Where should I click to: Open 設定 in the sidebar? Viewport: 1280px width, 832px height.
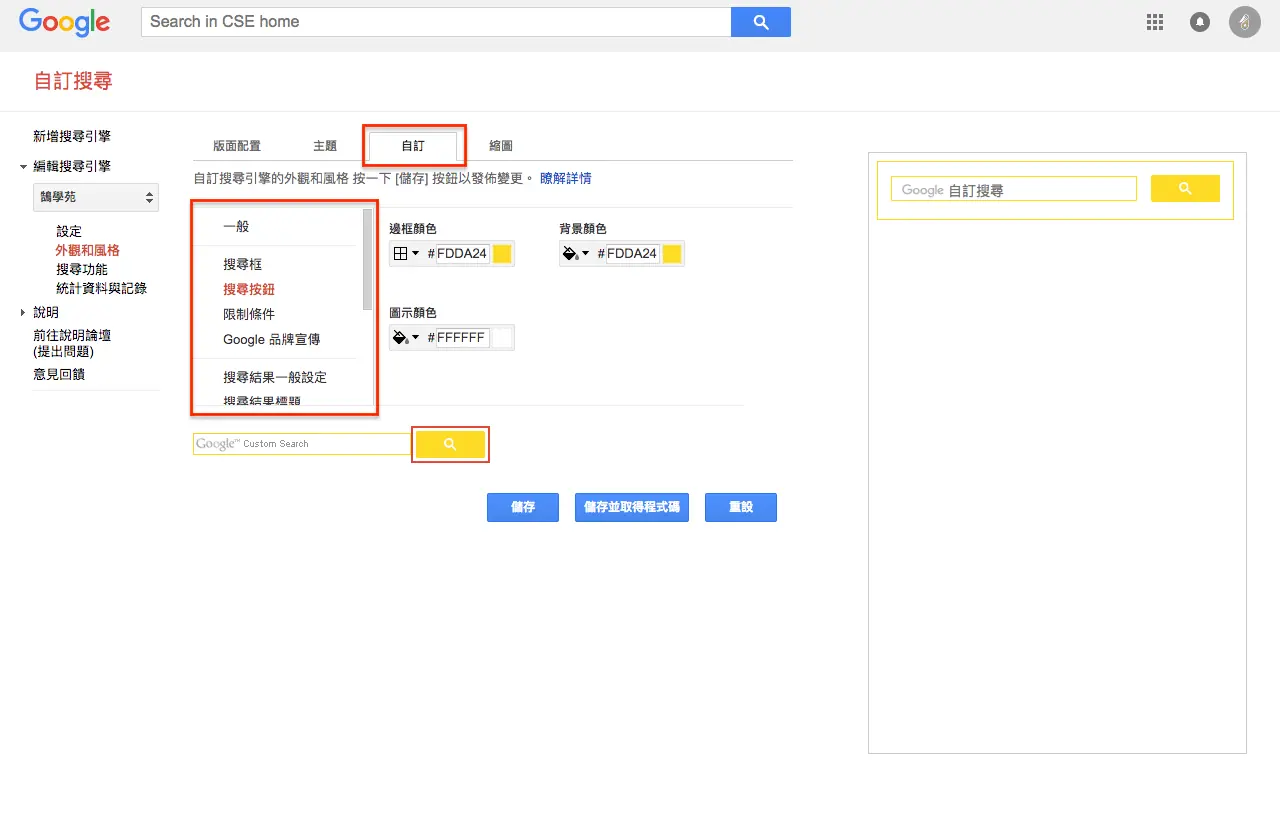[69, 232]
